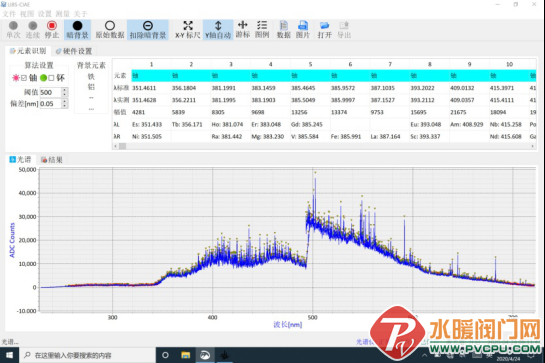
Task: Enable the 游标 cursor tool
Action: tap(243, 30)
